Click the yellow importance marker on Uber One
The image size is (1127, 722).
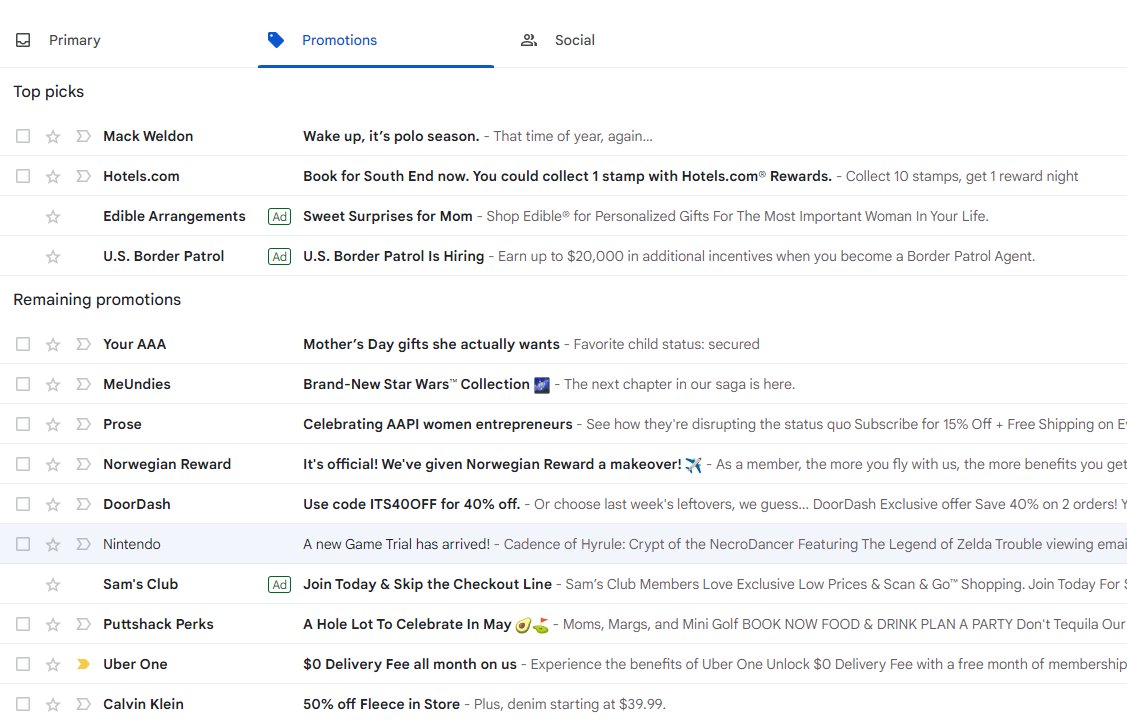(82, 664)
